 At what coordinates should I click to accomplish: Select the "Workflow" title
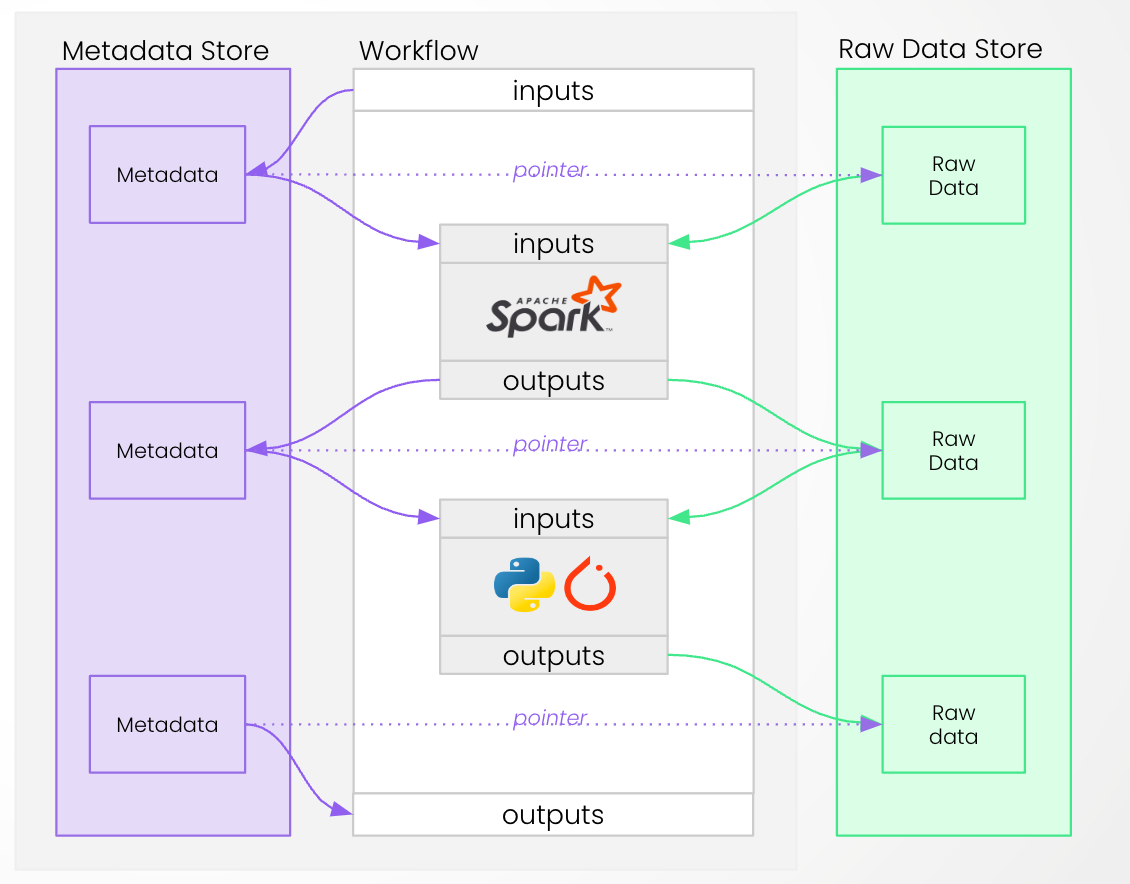pyautogui.click(x=419, y=50)
